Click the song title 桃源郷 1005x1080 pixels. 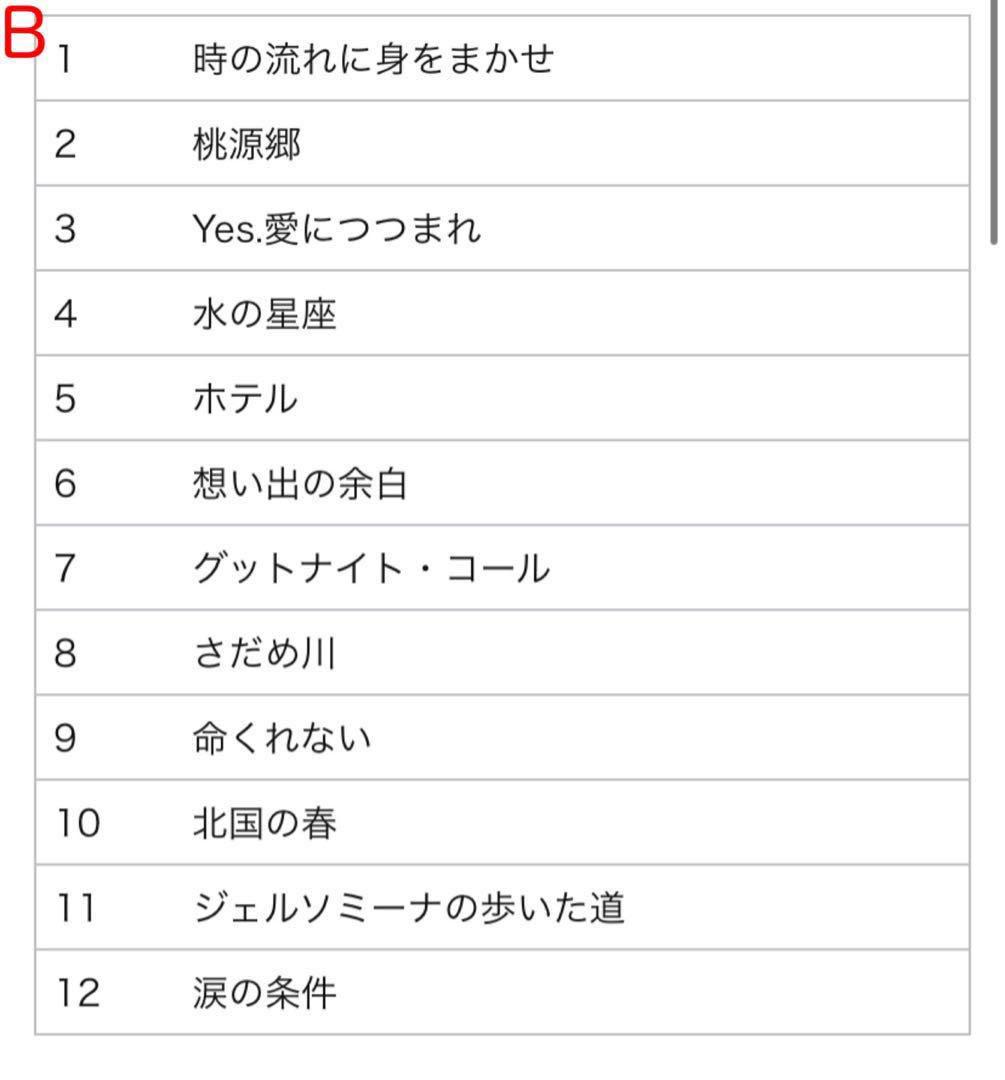[x=246, y=145]
